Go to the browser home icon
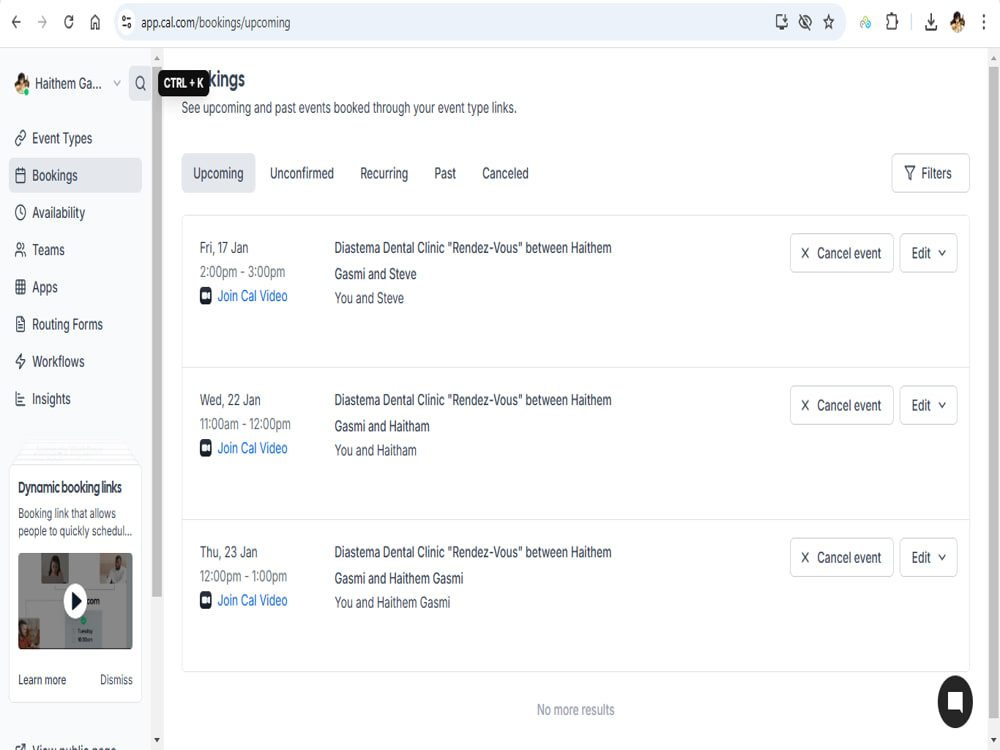This screenshot has width=1000, height=750. (x=95, y=22)
